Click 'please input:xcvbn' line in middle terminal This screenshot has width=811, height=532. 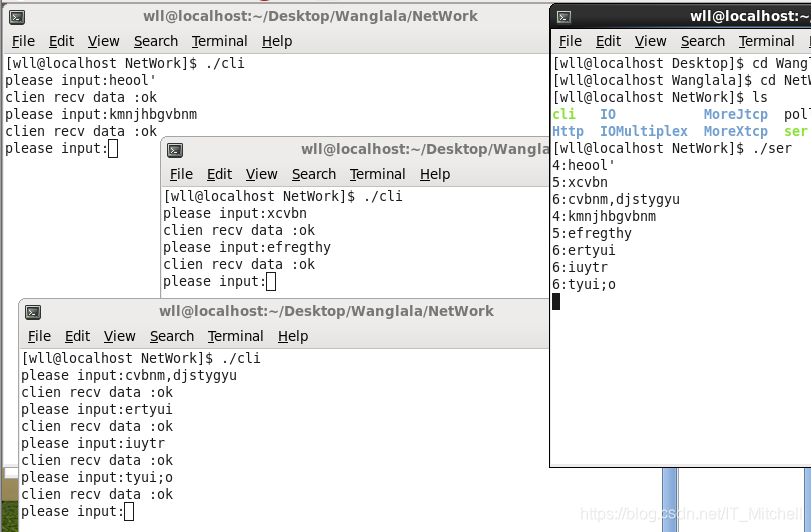pos(235,214)
